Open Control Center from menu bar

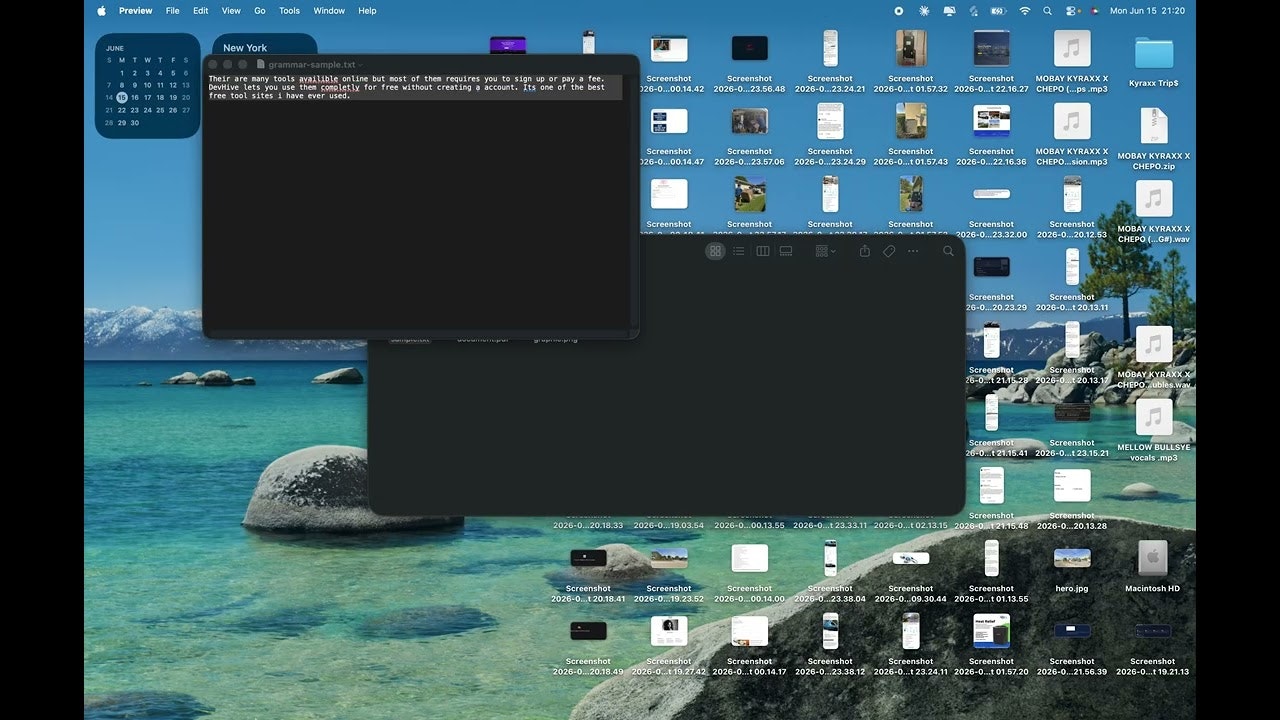(x=1072, y=11)
